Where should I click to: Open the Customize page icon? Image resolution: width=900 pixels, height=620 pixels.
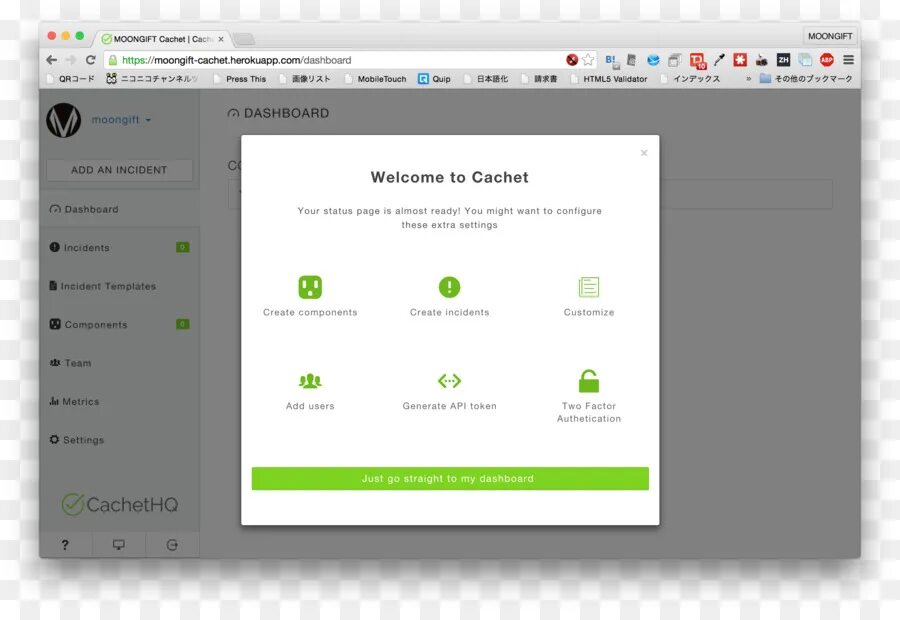coord(589,287)
